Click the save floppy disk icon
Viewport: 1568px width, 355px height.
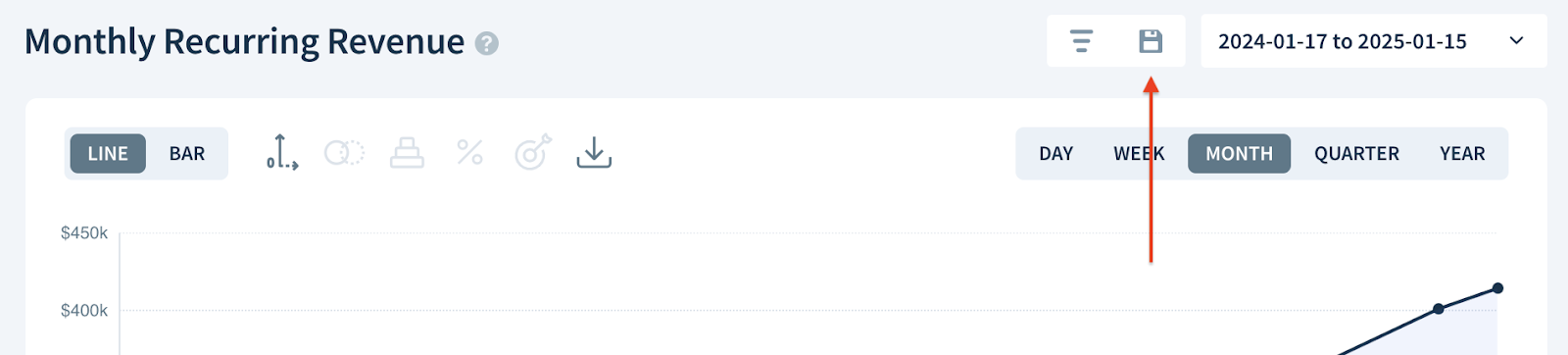(1151, 41)
